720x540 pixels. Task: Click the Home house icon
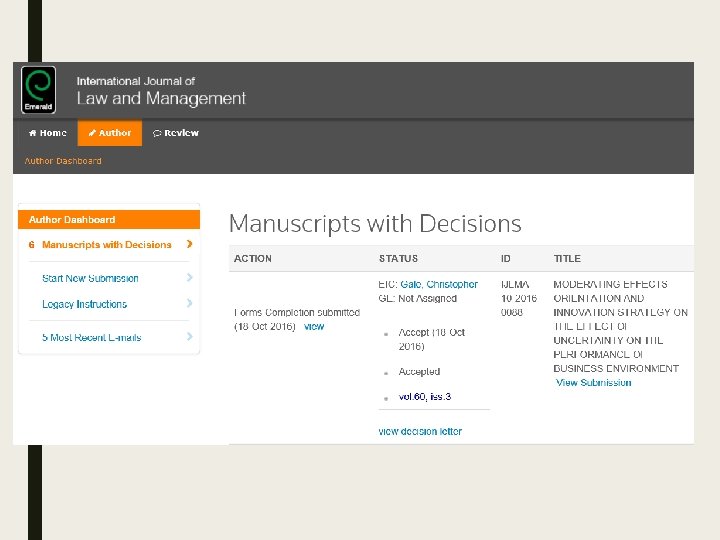click(x=32, y=133)
